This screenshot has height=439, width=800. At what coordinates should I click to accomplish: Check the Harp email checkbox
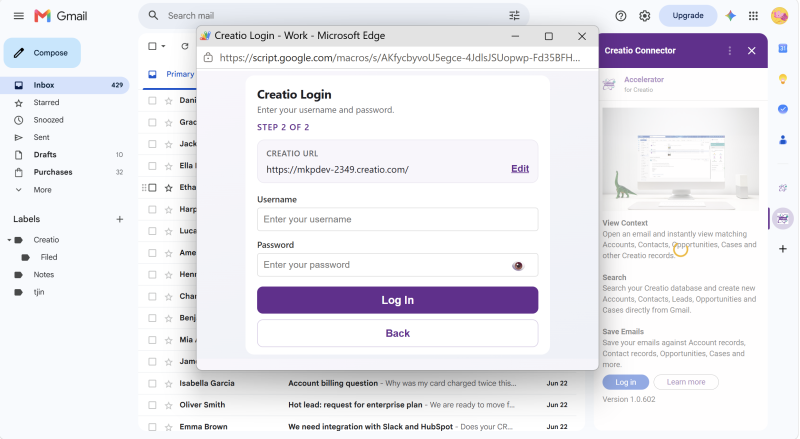tap(152, 209)
